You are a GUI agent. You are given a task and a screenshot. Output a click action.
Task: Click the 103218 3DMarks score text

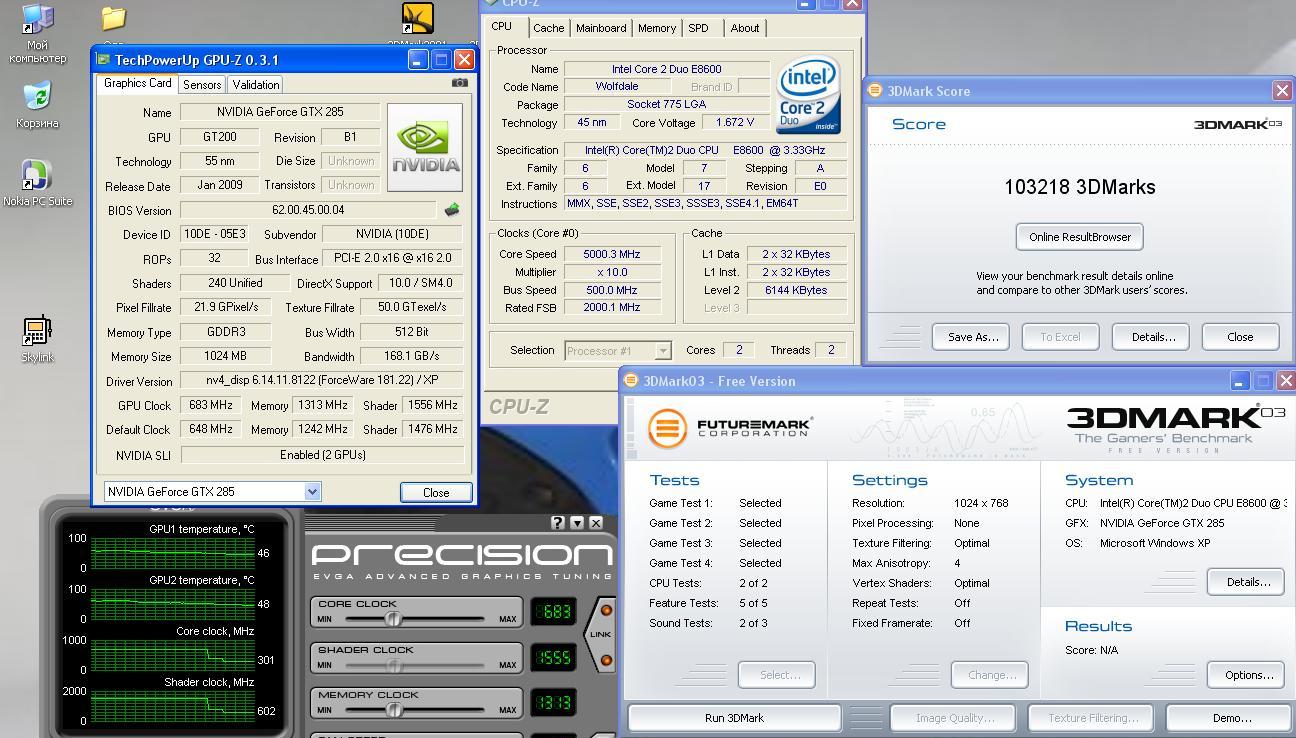(x=1080, y=187)
